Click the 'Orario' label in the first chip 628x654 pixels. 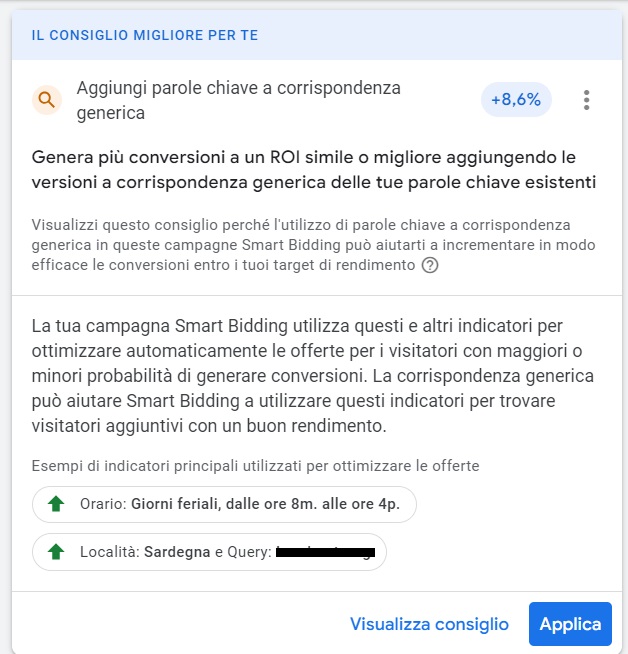(100, 504)
